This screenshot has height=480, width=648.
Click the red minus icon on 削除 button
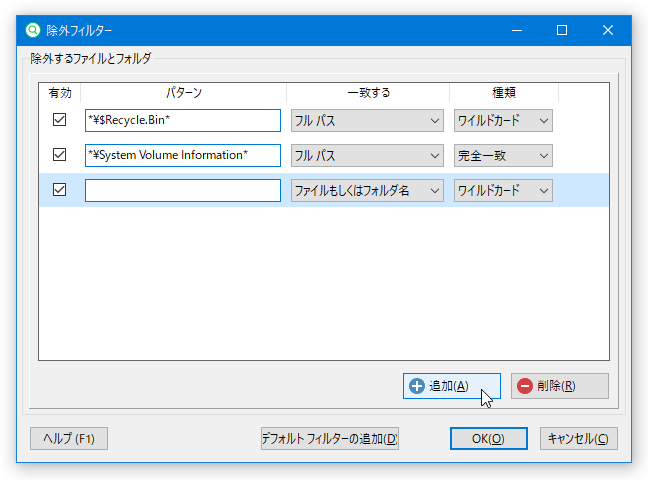[524, 386]
